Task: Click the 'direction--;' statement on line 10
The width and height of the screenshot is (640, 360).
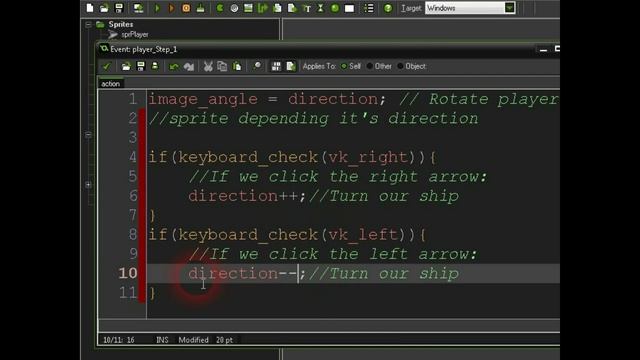Action: [x=247, y=273]
